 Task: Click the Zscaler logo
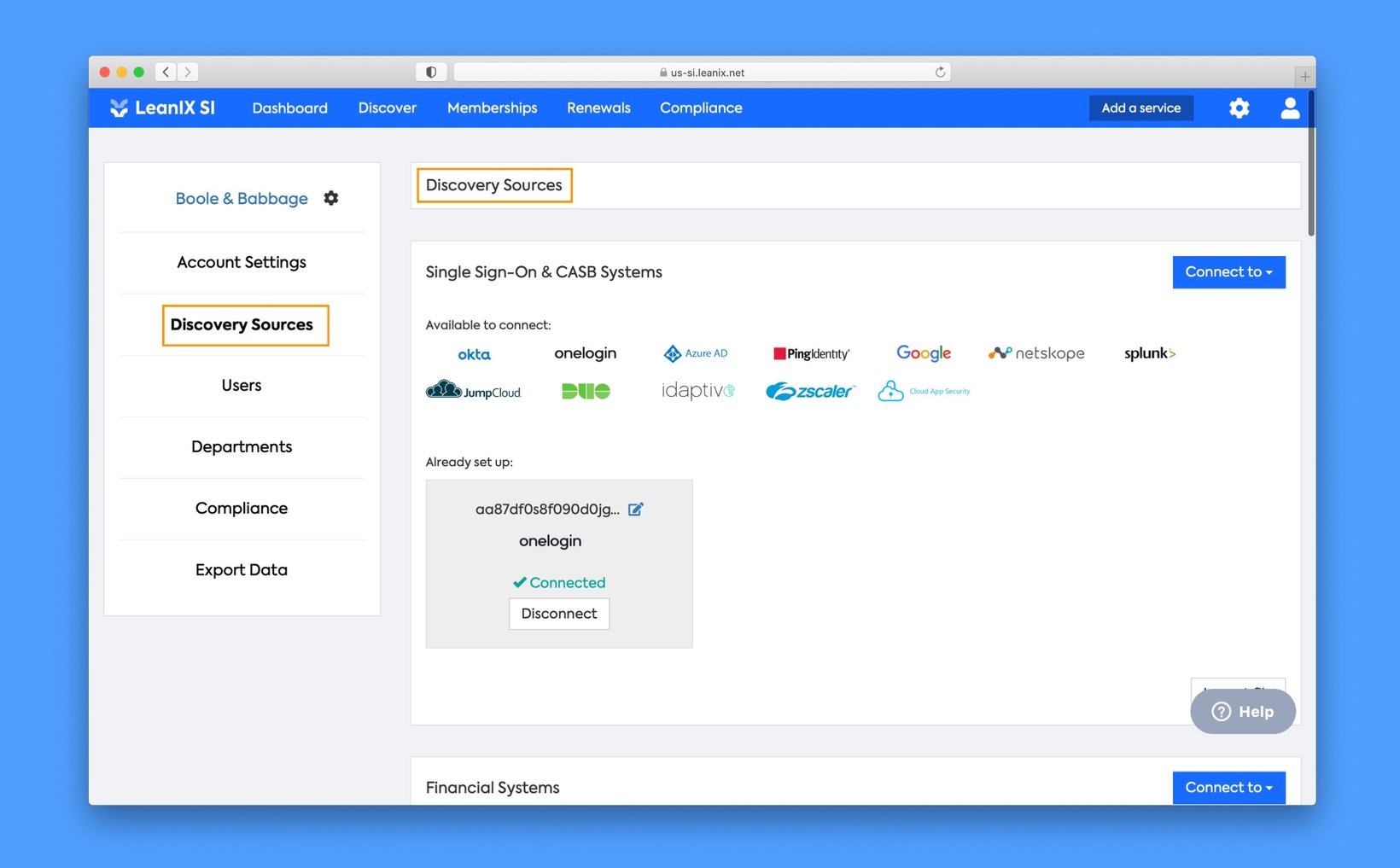click(x=809, y=392)
